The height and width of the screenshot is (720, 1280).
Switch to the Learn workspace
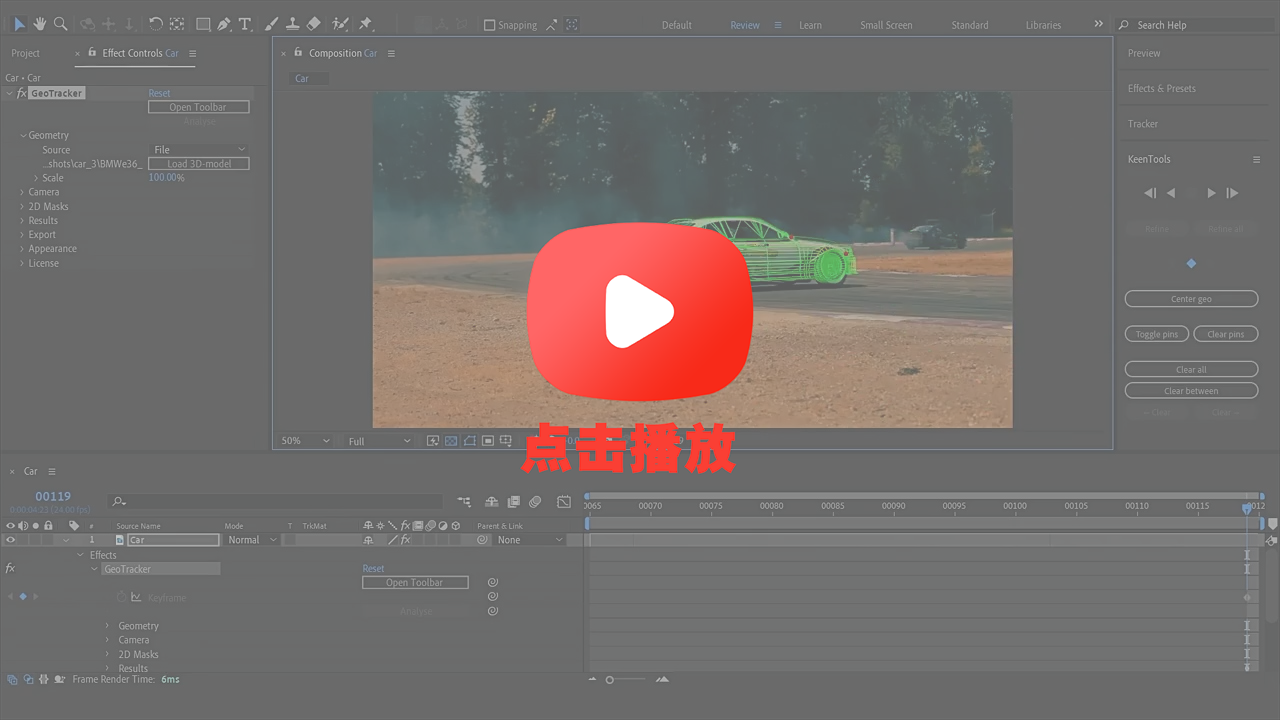coord(810,25)
